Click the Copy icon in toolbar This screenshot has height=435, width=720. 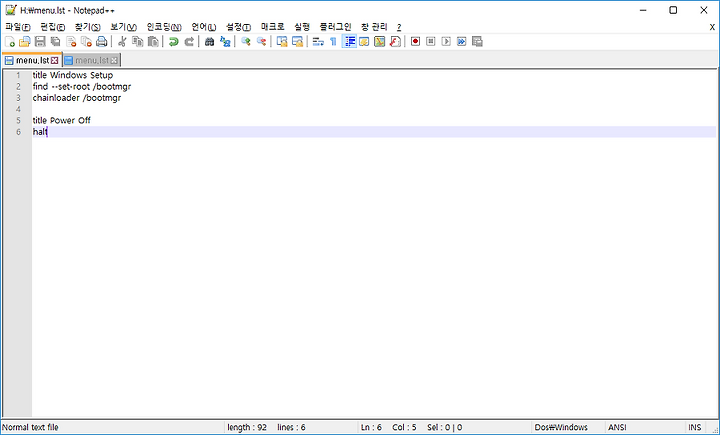click(x=137, y=42)
